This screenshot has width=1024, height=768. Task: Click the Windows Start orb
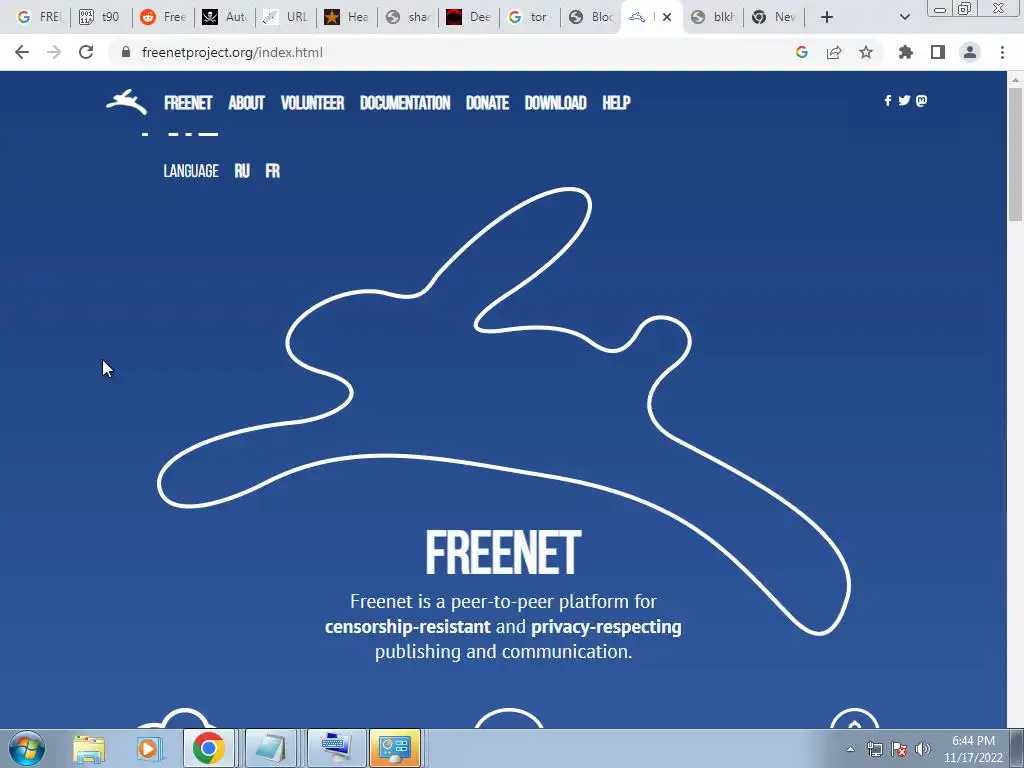click(x=27, y=748)
